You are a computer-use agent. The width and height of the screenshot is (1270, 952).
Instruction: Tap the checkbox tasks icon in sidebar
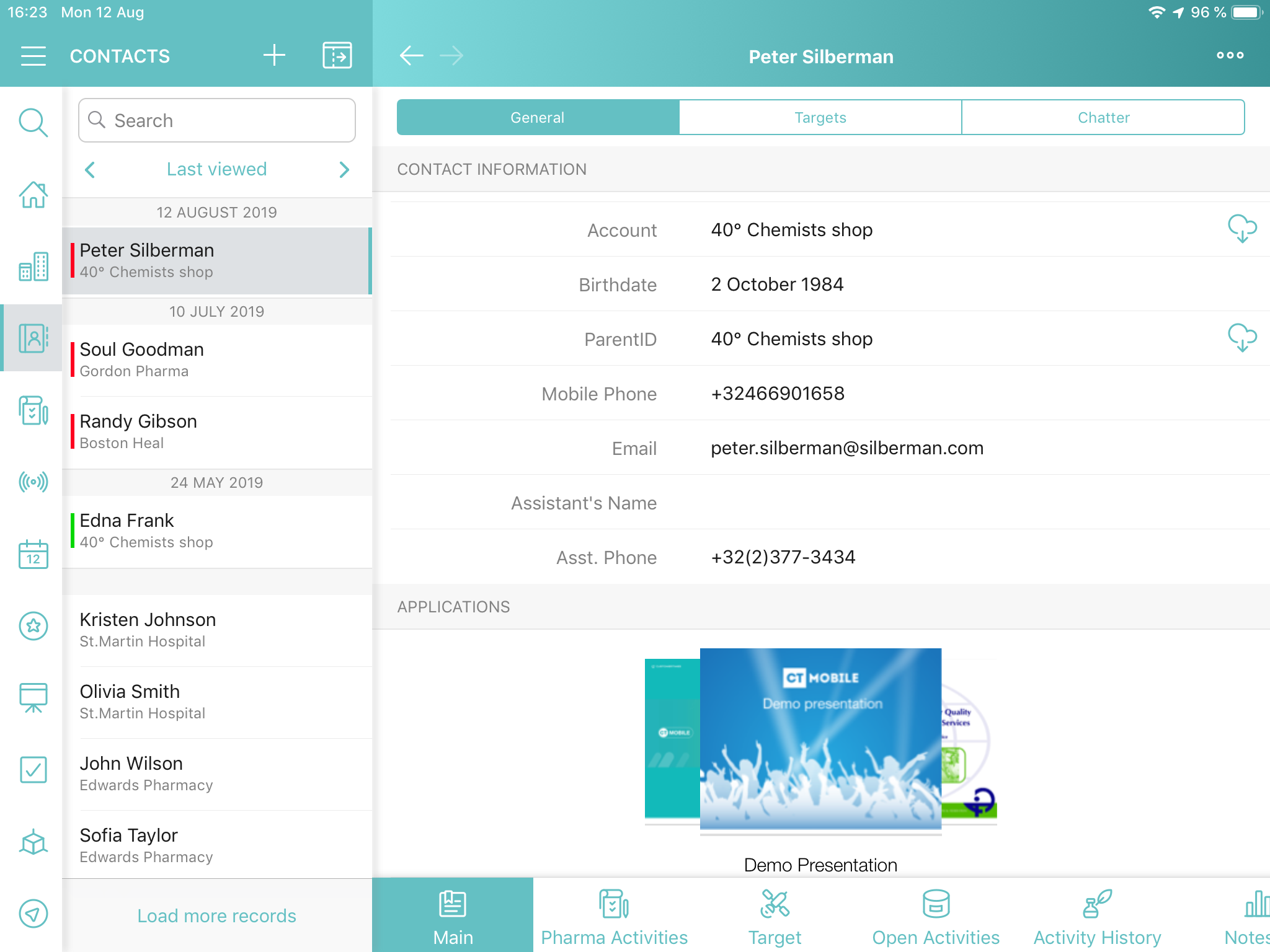tap(33, 769)
